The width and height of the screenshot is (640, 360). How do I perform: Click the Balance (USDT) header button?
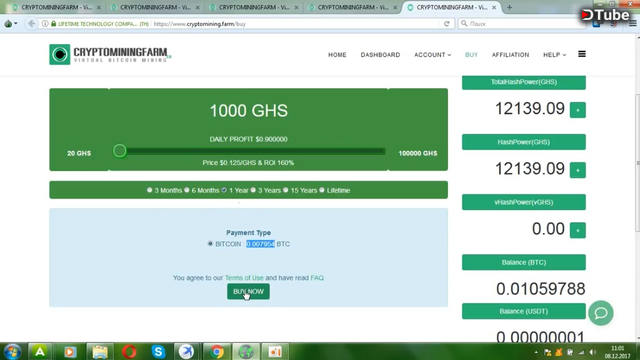(x=524, y=311)
